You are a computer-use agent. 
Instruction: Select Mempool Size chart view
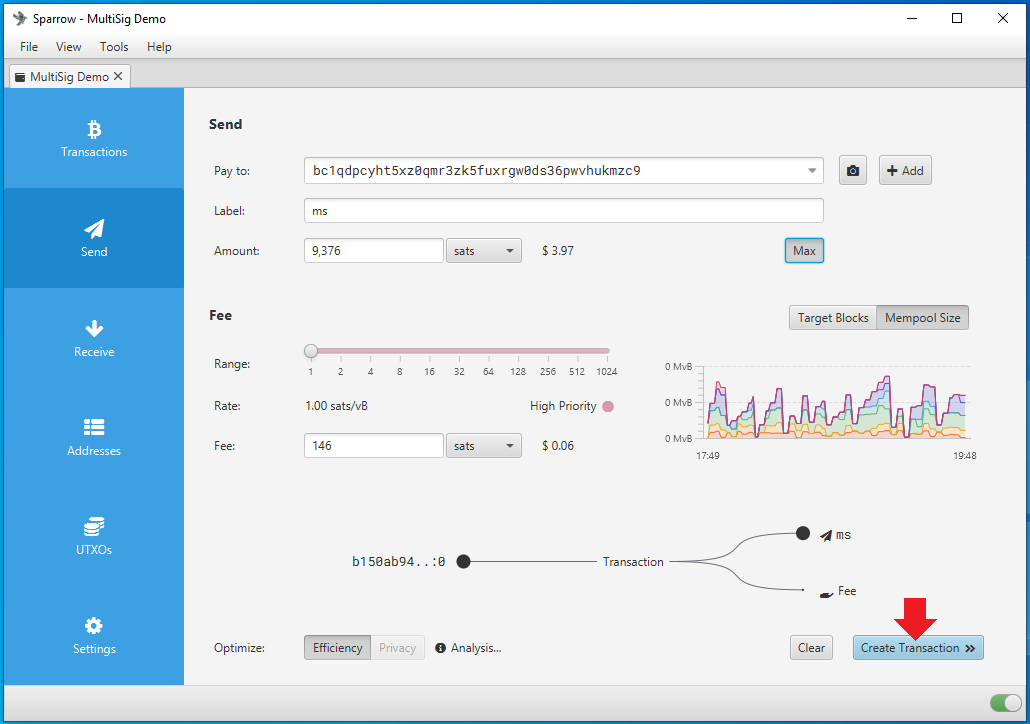click(922, 318)
